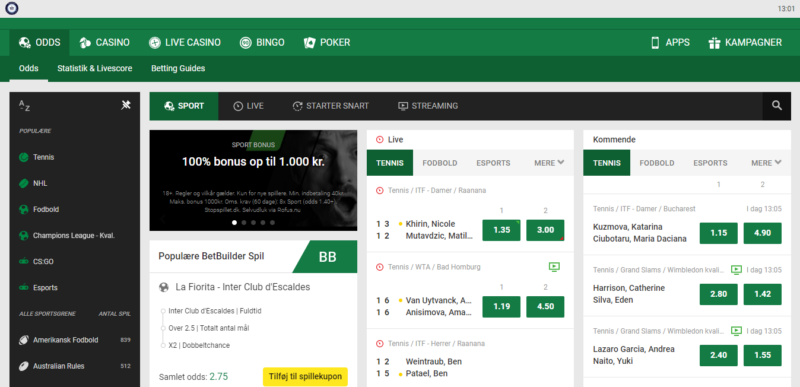The width and height of the screenshot is (800, 387).
Task: Click the pin icon in sidebar header
Action: click(x=126, y=105)
